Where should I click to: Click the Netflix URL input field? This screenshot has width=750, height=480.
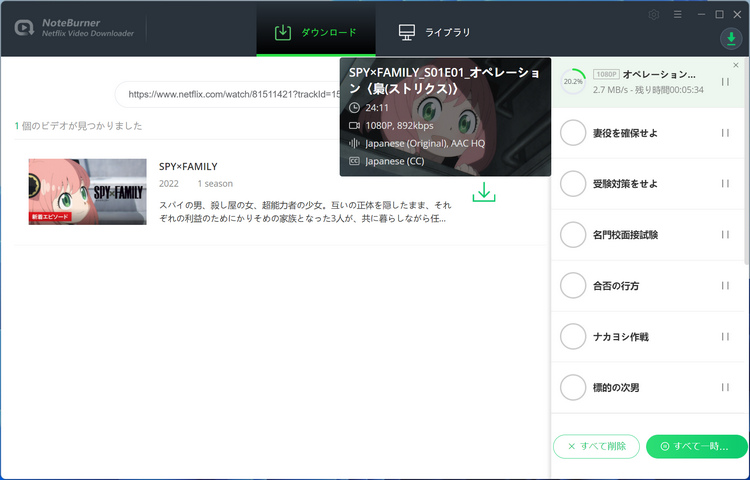pyautogui.click(x=228, y=94)
